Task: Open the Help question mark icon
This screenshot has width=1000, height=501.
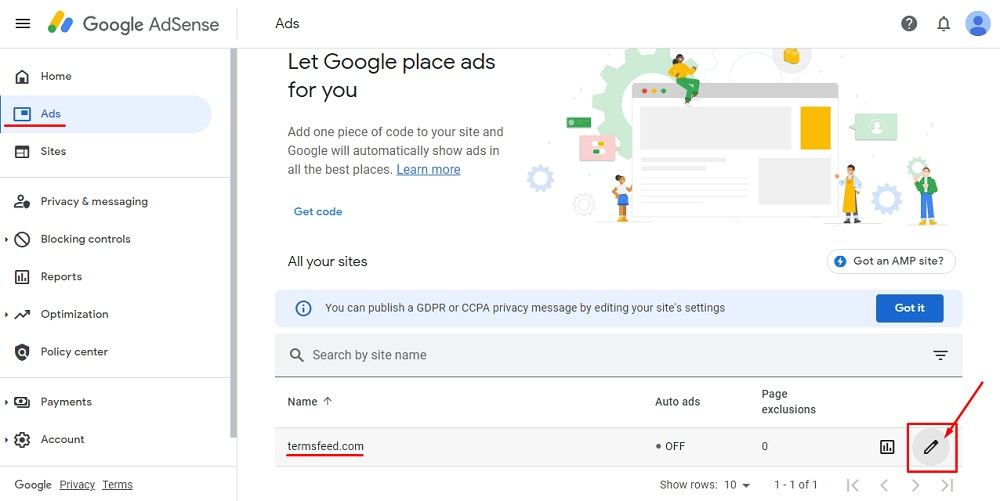Action: click(909, 24)
